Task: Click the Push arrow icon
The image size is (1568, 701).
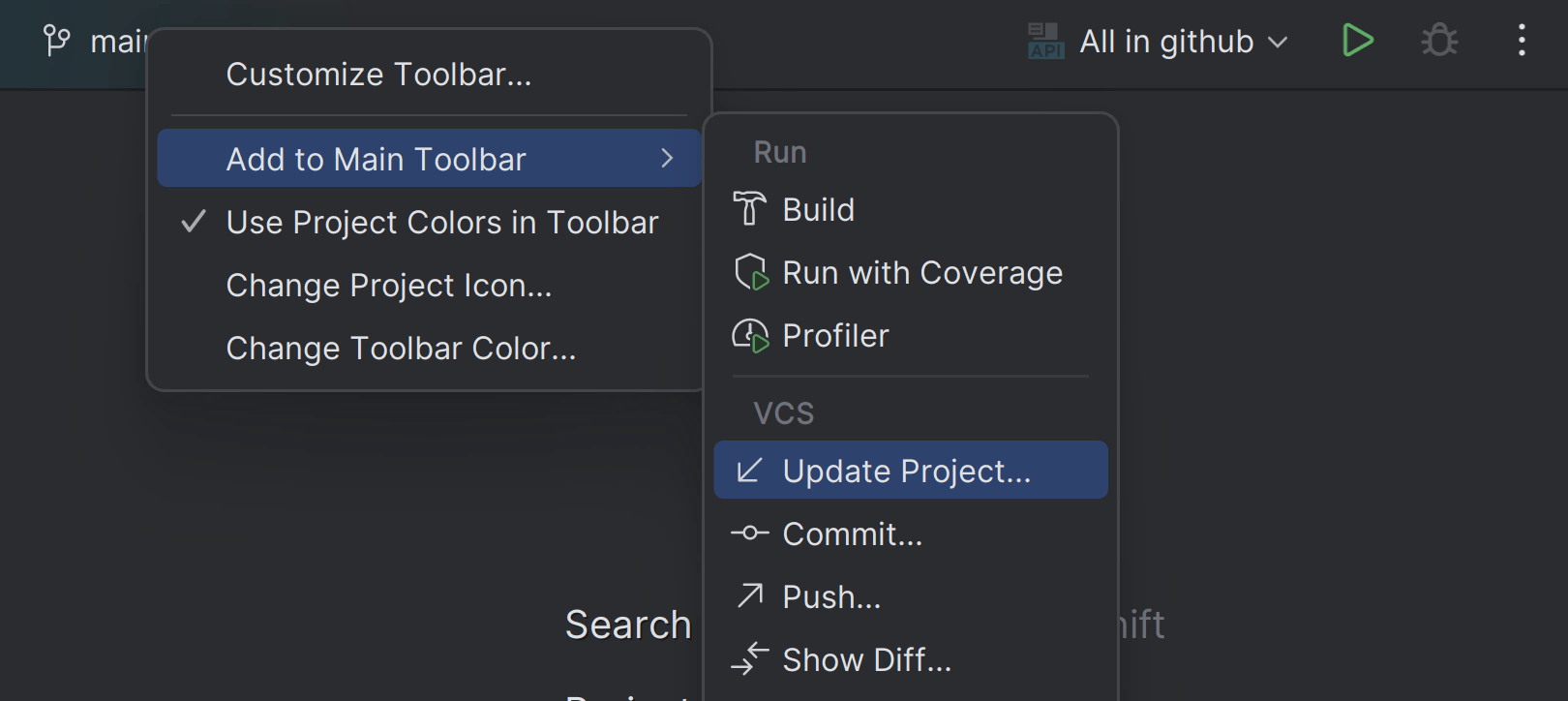Action: (x=750, y=596)
